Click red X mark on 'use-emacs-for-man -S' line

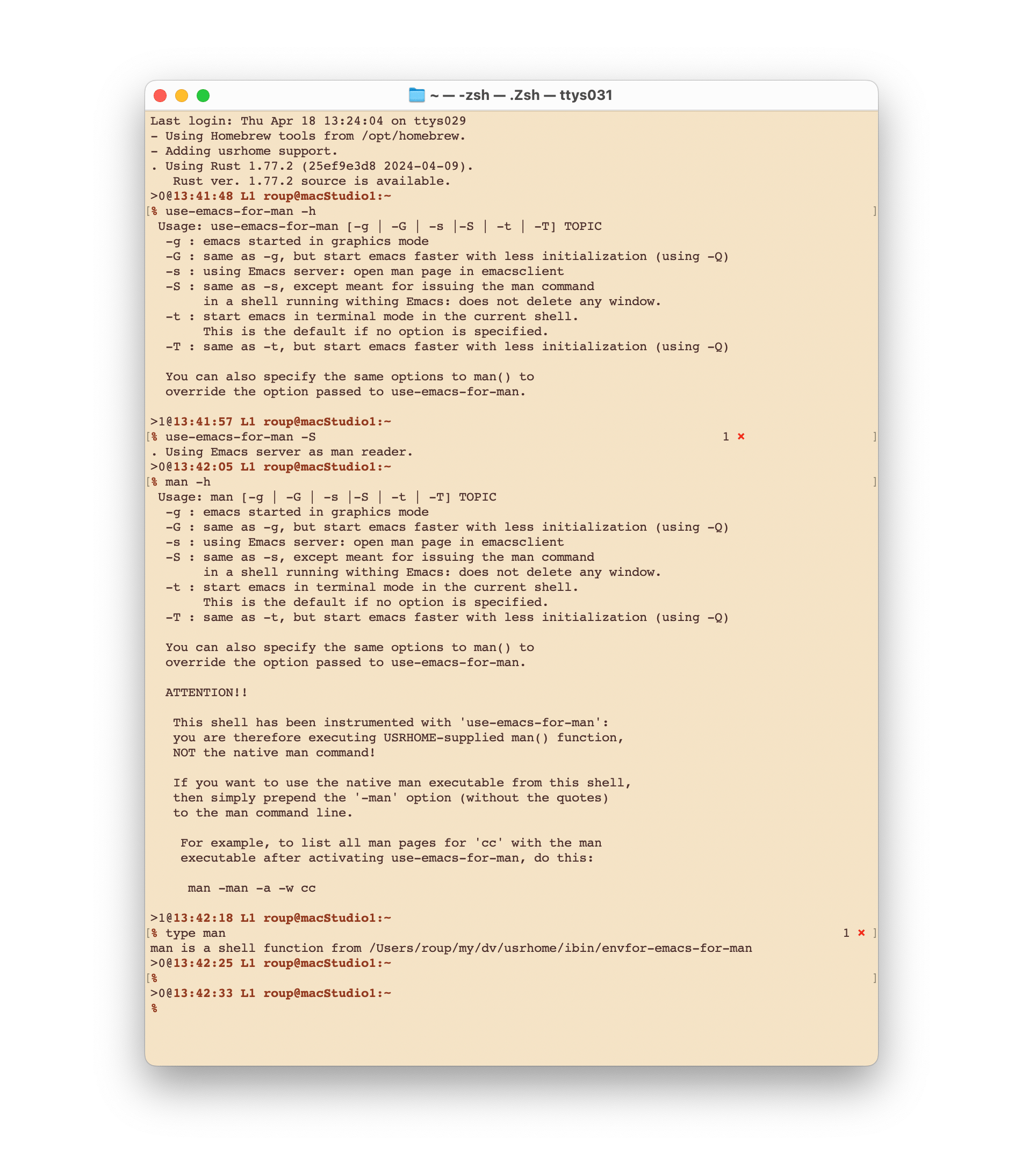pos(741,436)
